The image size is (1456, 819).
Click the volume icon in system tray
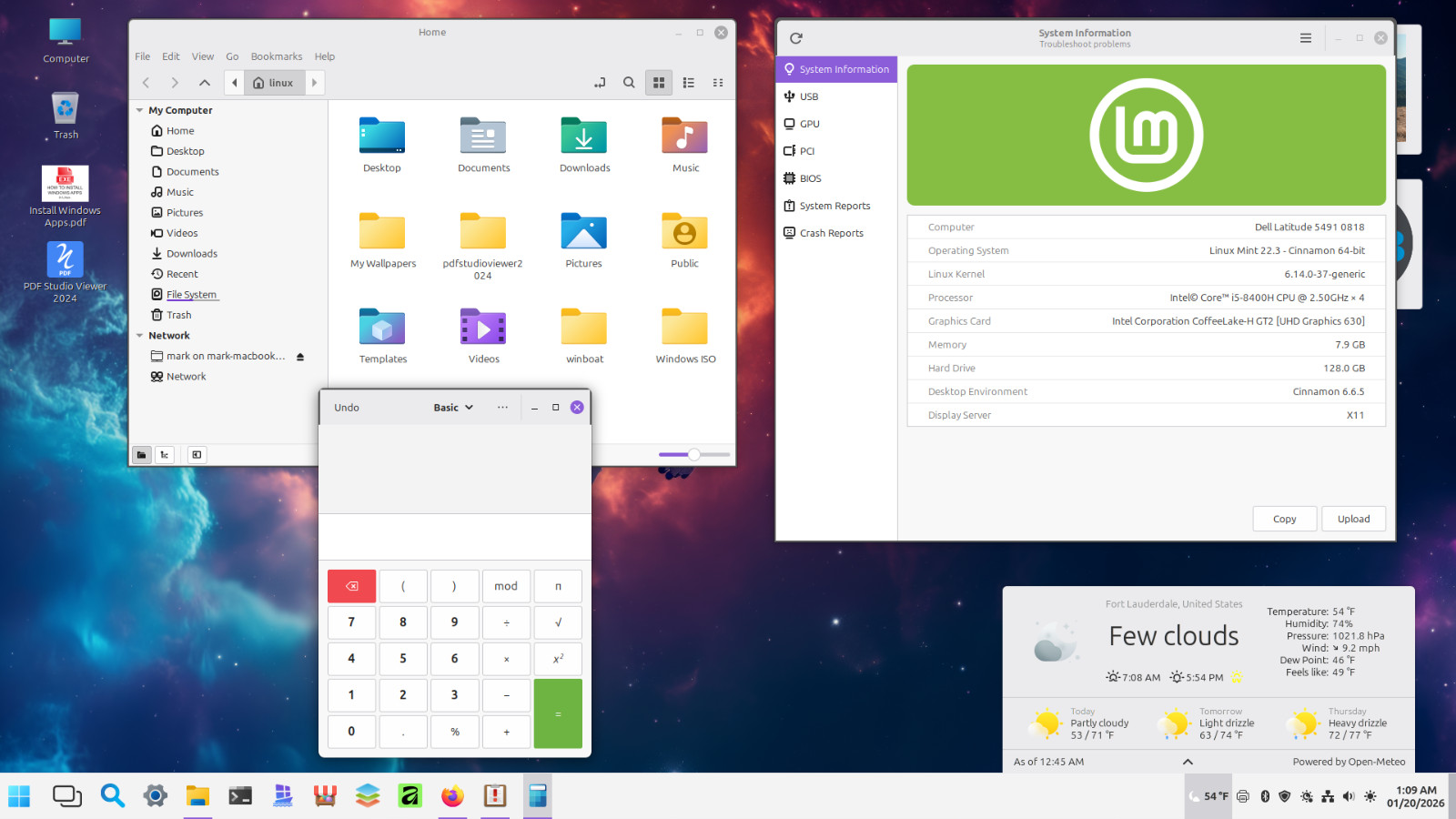click(1349, 796)
